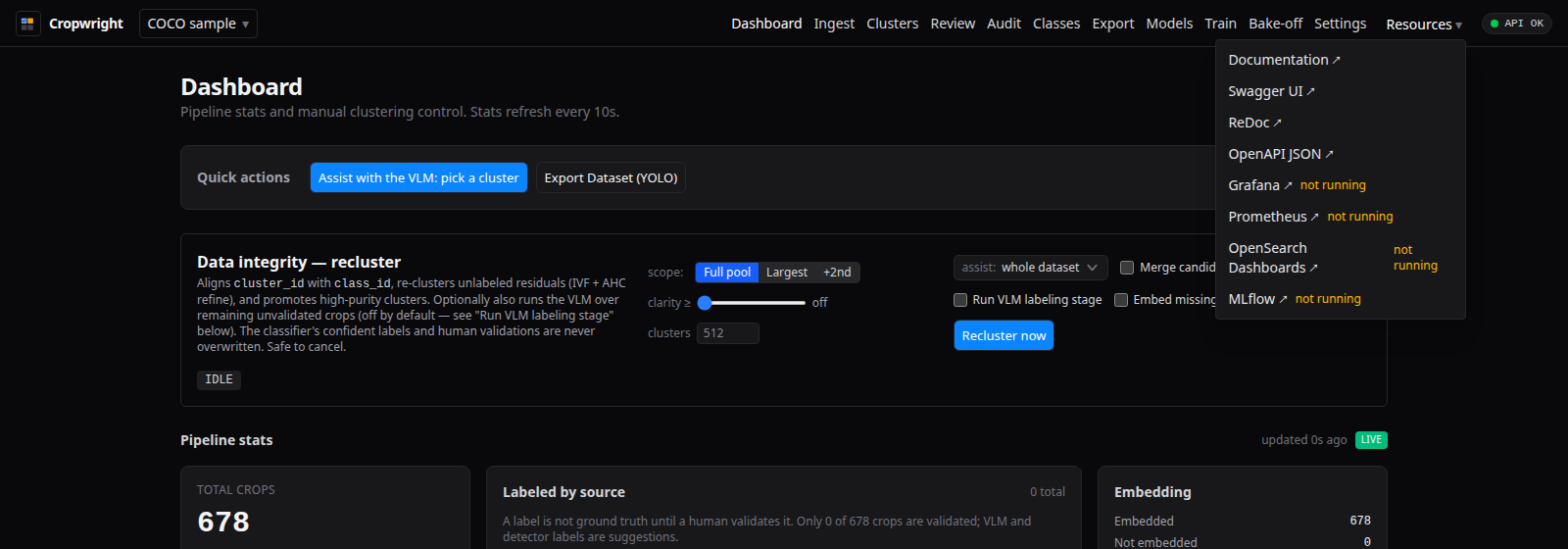Click Assist with the VLM: pick a cluster

coord(418,177)
